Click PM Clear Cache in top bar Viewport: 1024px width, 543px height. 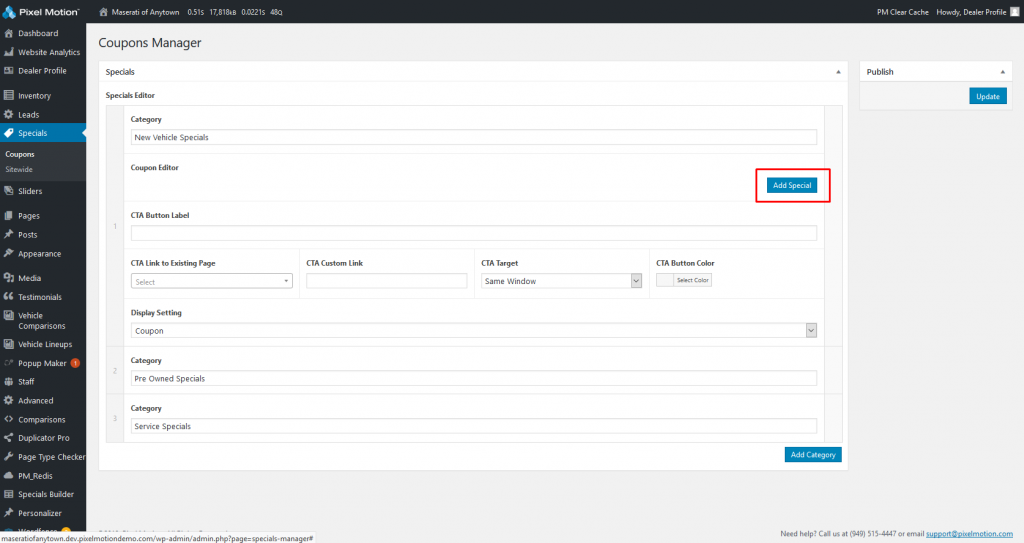[x=903, y=12]
